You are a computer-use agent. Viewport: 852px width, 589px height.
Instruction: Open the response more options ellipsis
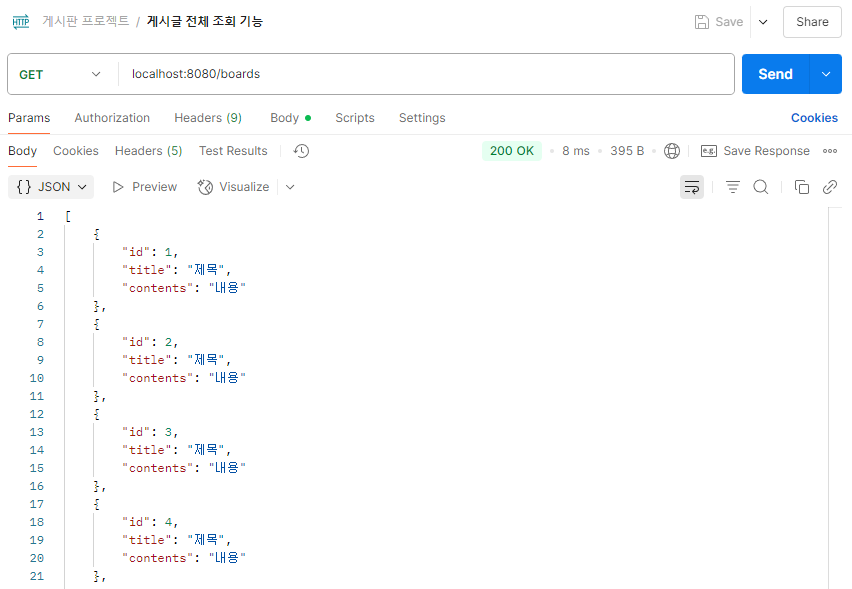pyautogui.click(x=830, y=151)
